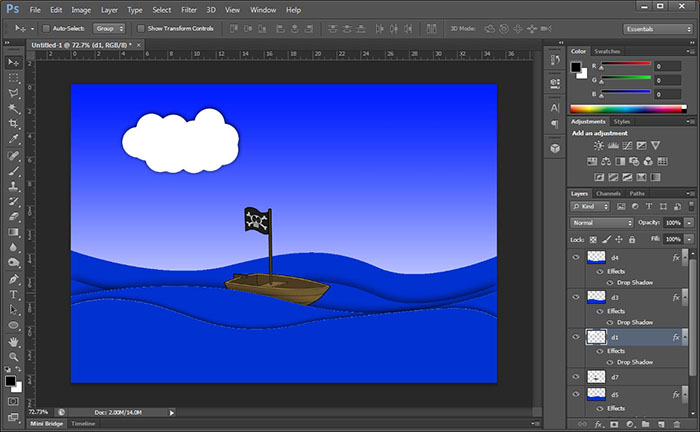The height and width of the screenshot is (432, 700).
Task: Click the Brightness/Contrast adjustment icon
Action: (x=599, y=146)
